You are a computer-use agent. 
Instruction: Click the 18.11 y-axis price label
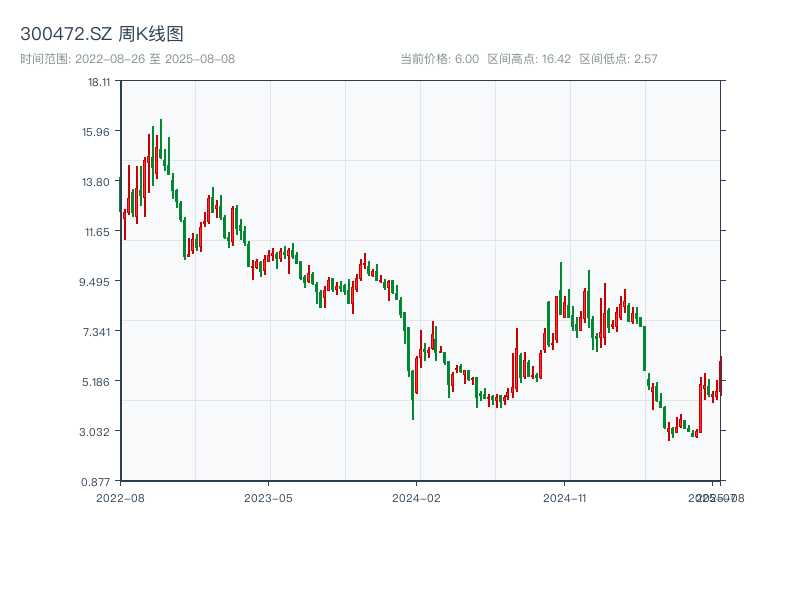click(x=99, y=82)
